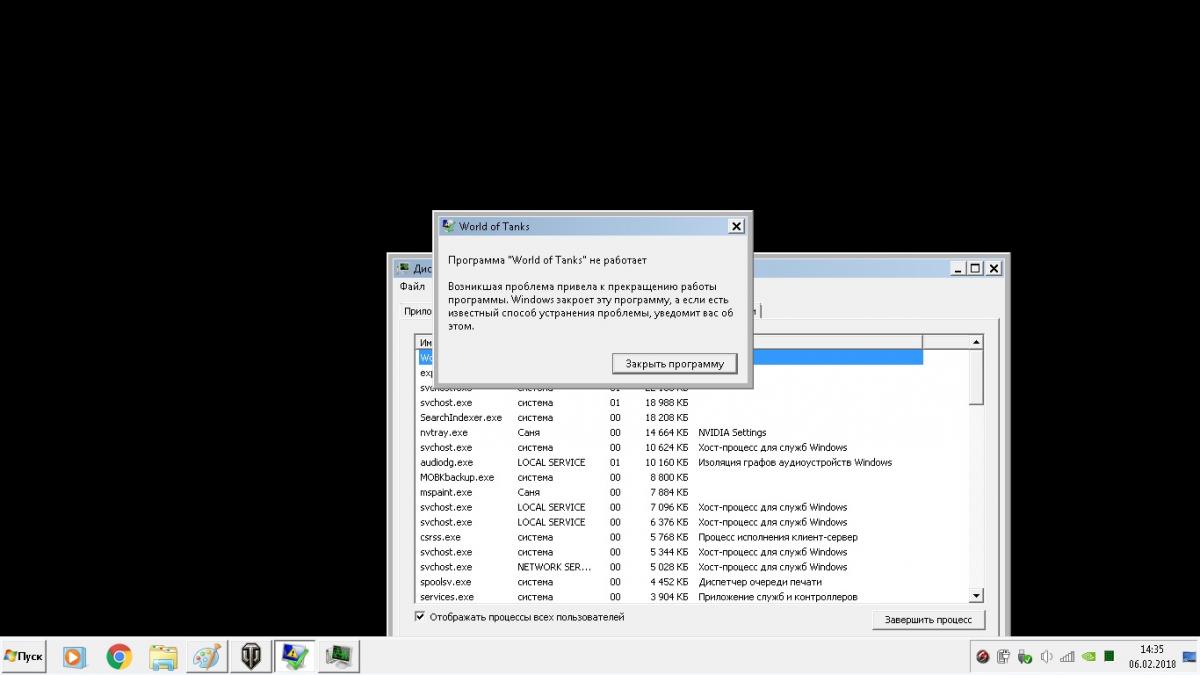Open World of Tanks from the taskbar
This screenshot has height=675, width=1200.
coord(251,656)
